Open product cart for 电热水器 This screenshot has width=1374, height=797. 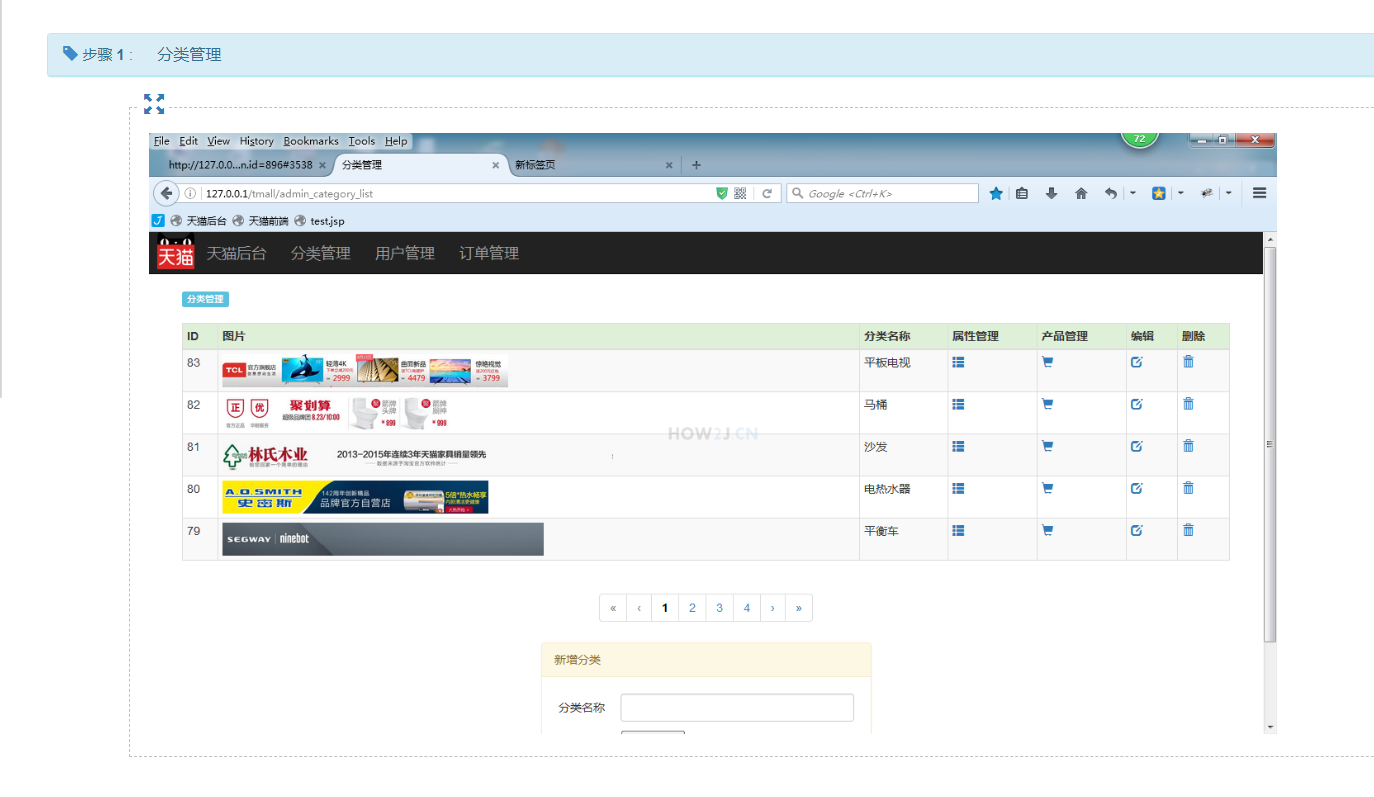click(1047, 488)
